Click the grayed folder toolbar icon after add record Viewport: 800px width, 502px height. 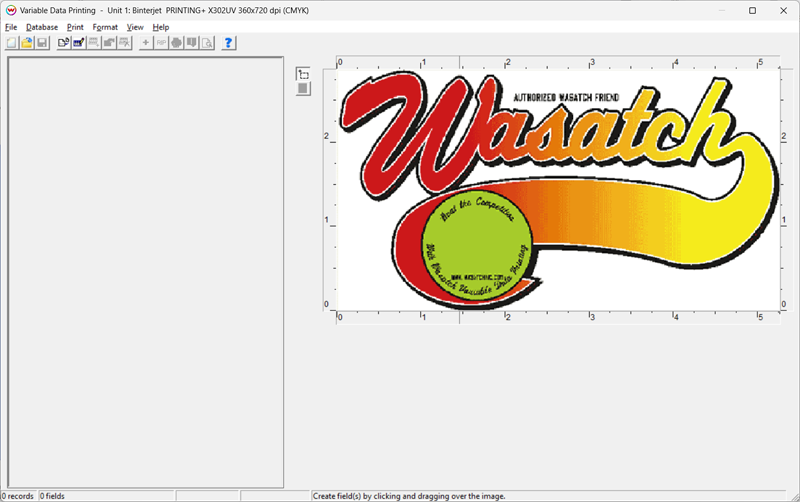(x=109, y=43)
